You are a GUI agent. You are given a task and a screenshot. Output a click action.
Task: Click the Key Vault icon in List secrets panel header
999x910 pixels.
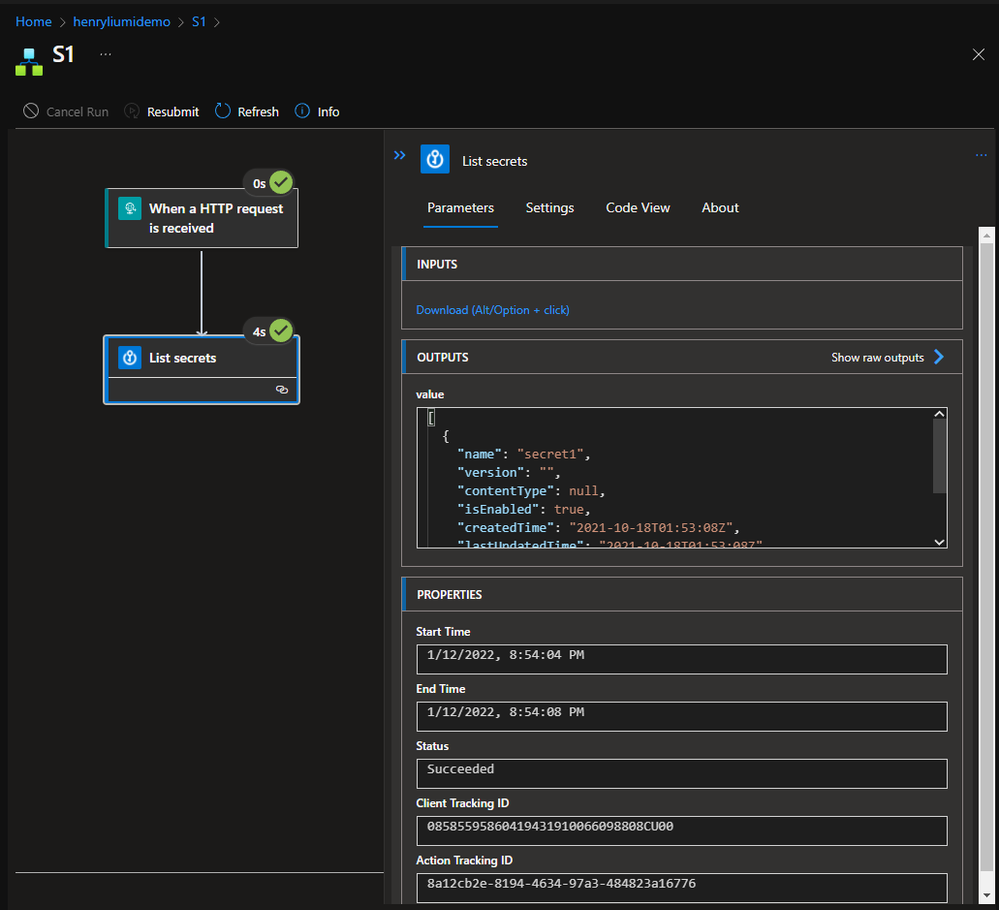pos(435,159)
